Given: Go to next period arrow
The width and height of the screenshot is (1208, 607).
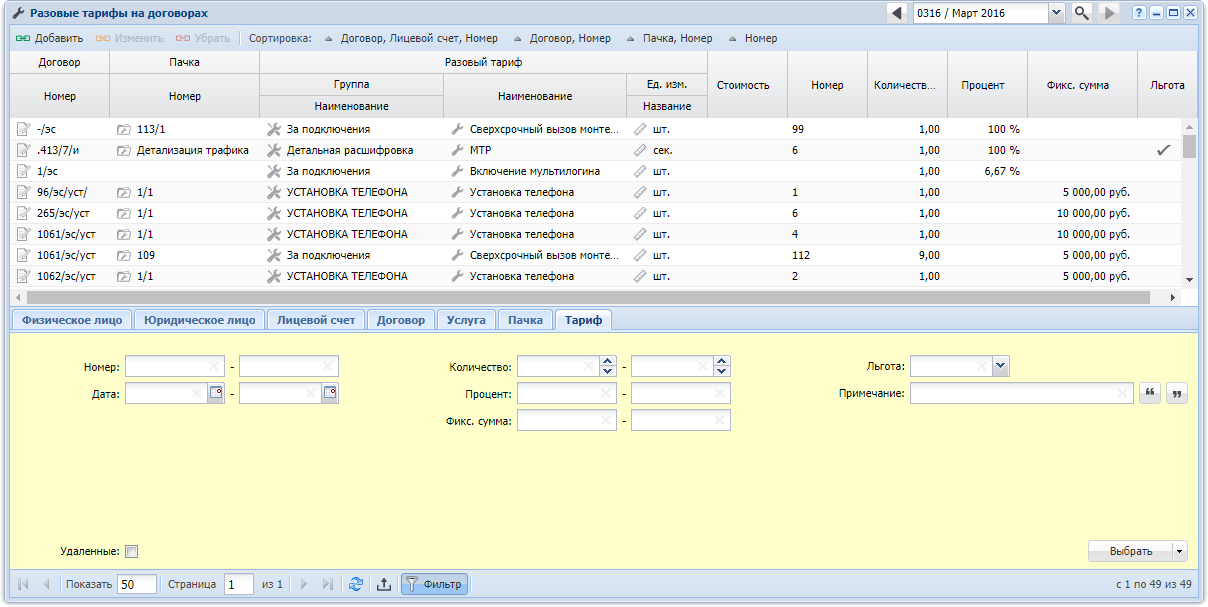Looking at the screenshot, I should point(1107,13).
